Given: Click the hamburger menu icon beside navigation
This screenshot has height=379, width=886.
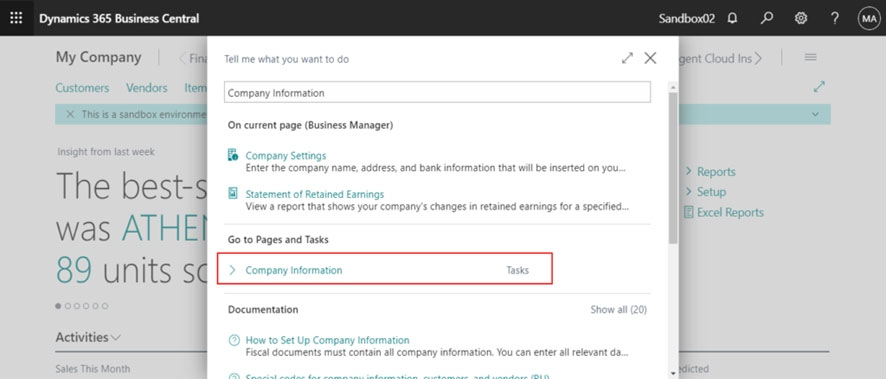Looking at the screenshot, I should (x=810, y=57).
